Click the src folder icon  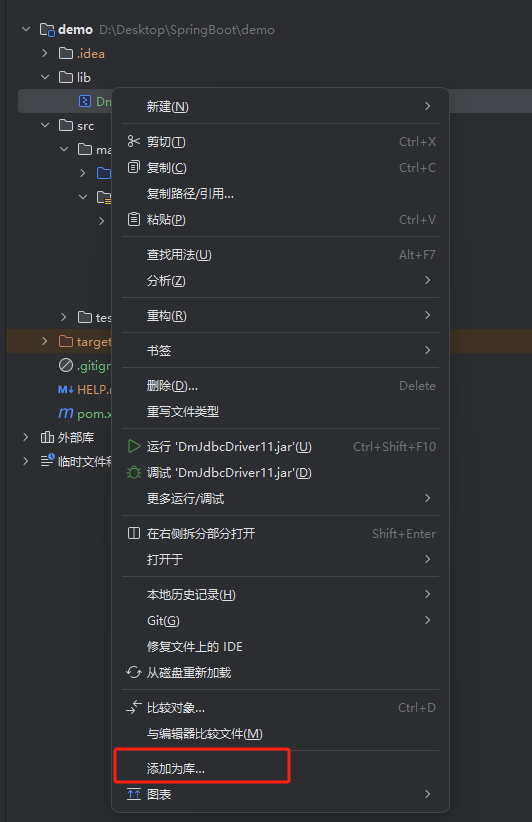point(66,125)
